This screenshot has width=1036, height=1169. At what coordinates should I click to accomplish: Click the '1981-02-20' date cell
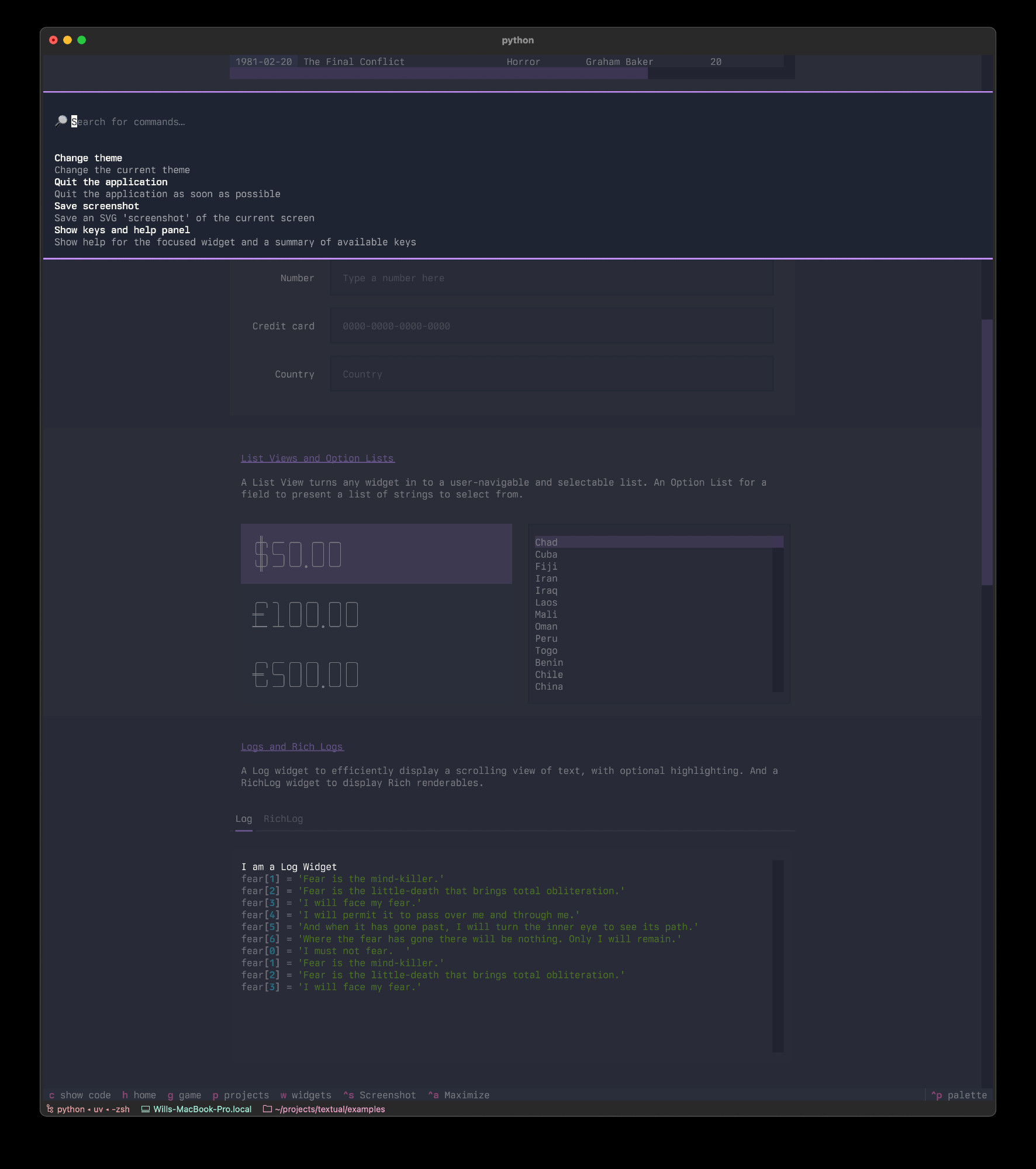(264, 61)
